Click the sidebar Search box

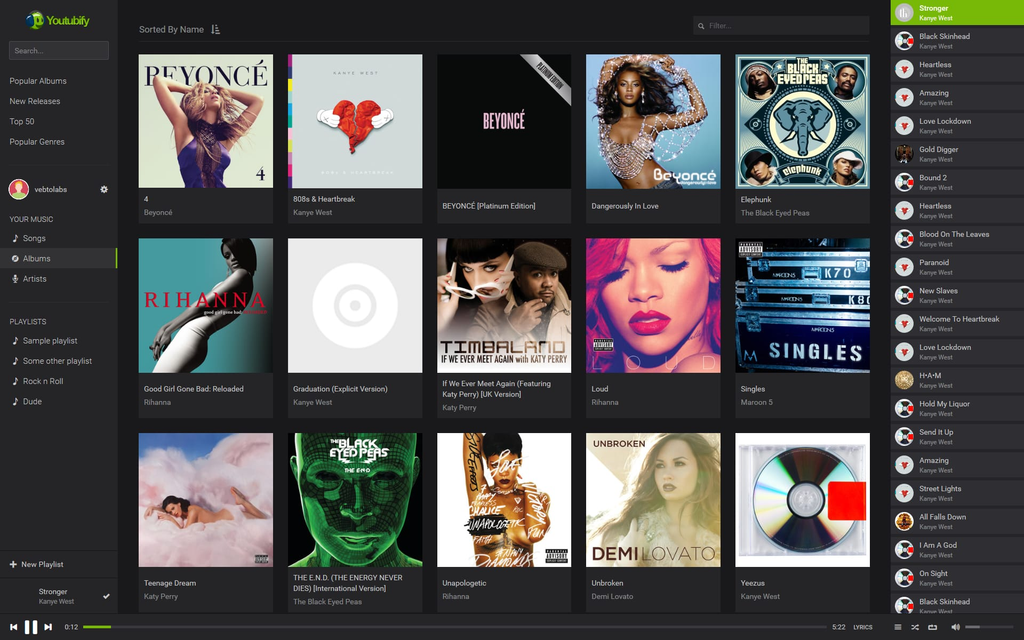pyautogui.click(x=59, y=50)
